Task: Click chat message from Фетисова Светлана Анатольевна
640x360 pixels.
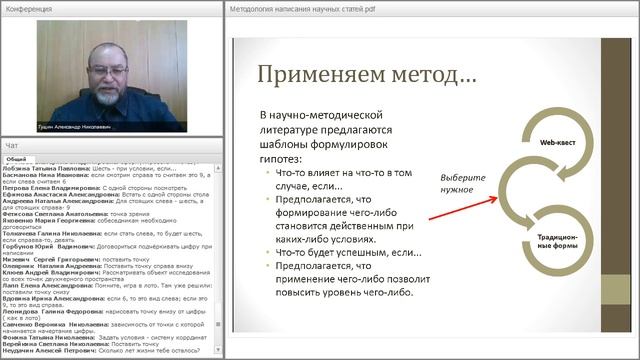Action: click(76, 214)
